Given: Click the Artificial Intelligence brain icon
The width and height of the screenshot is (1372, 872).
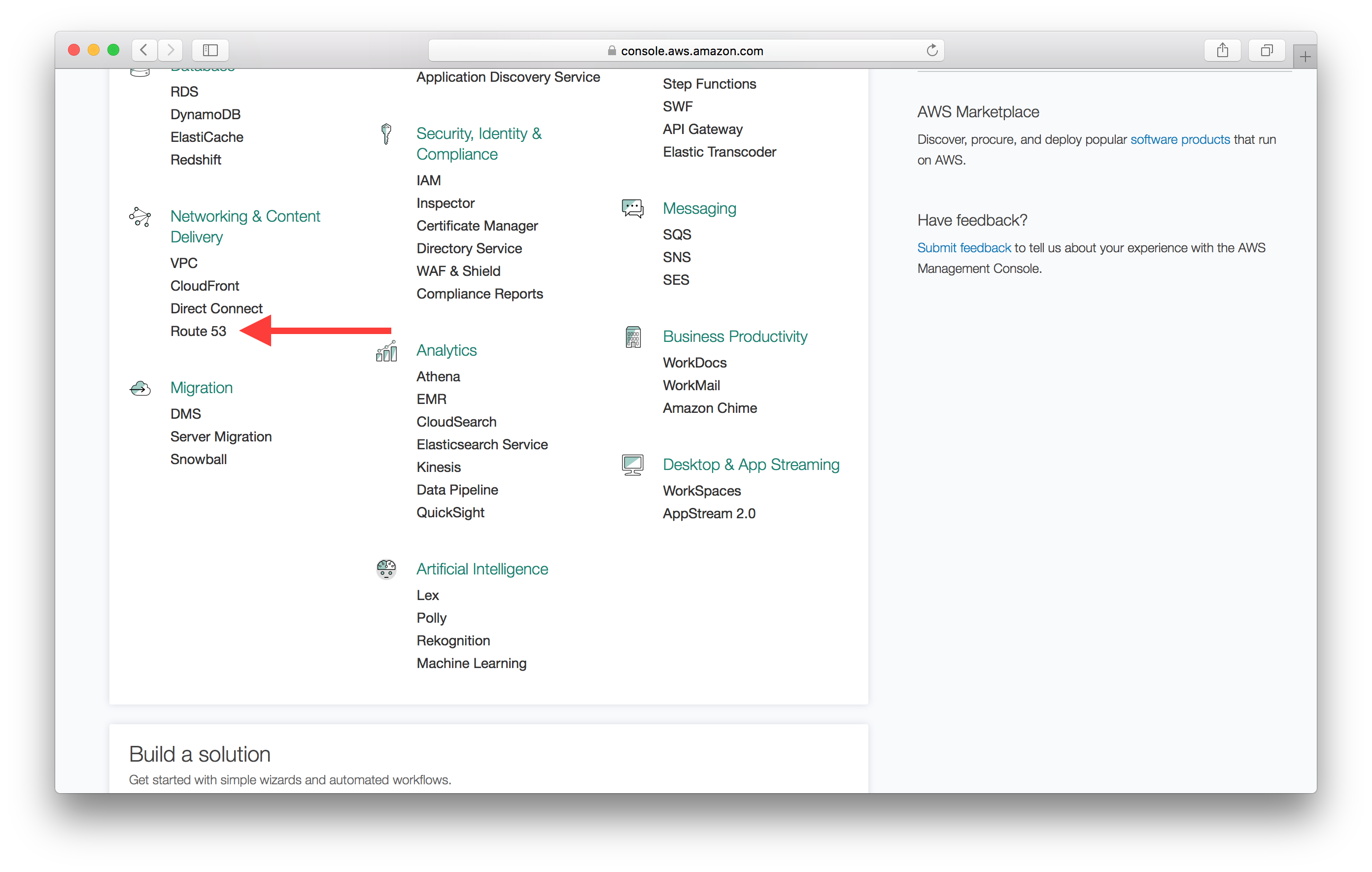Looking at the screenshot, I should pos(386,569).
